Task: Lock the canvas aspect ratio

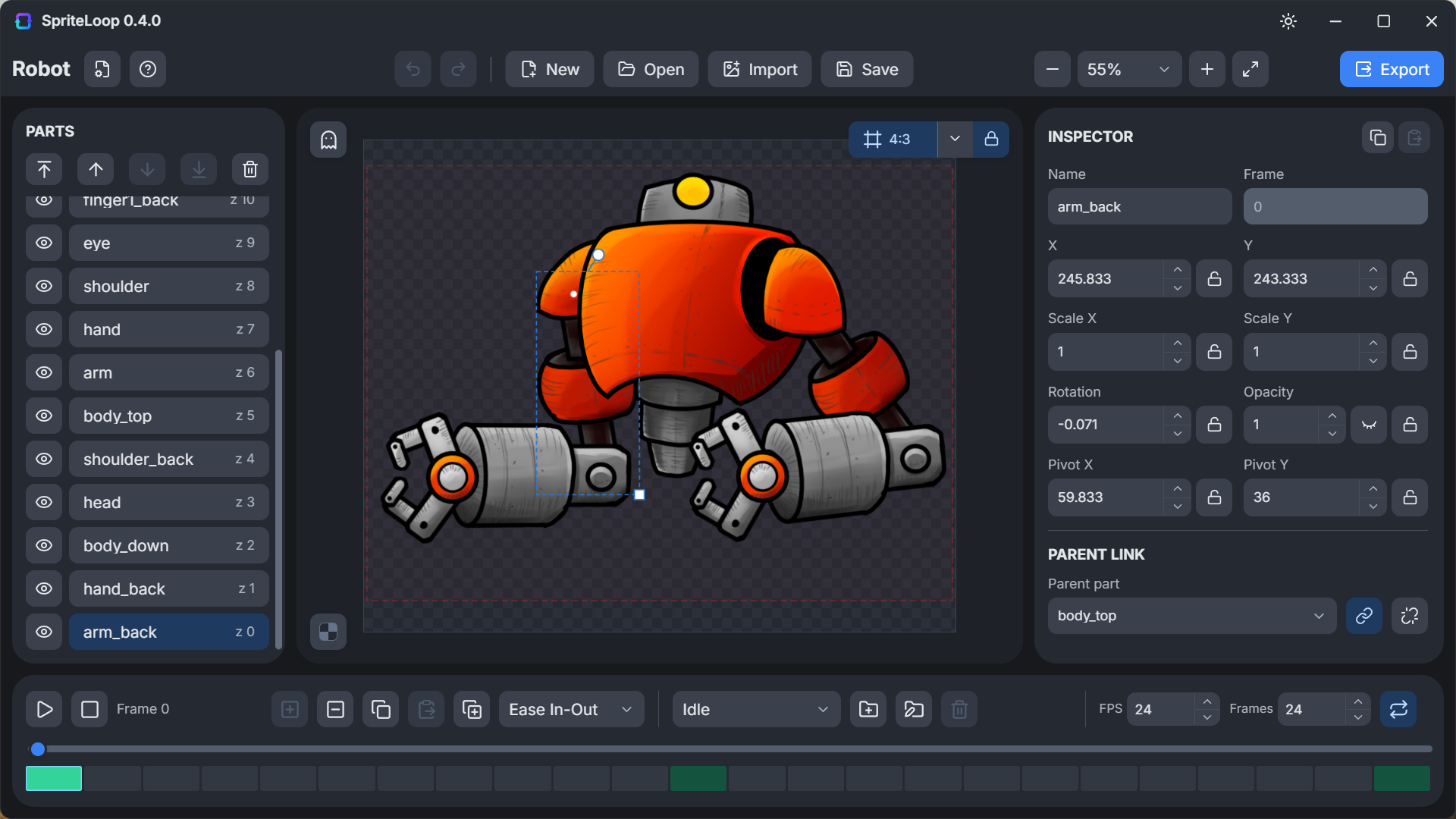Action: [x=991, y=140]
